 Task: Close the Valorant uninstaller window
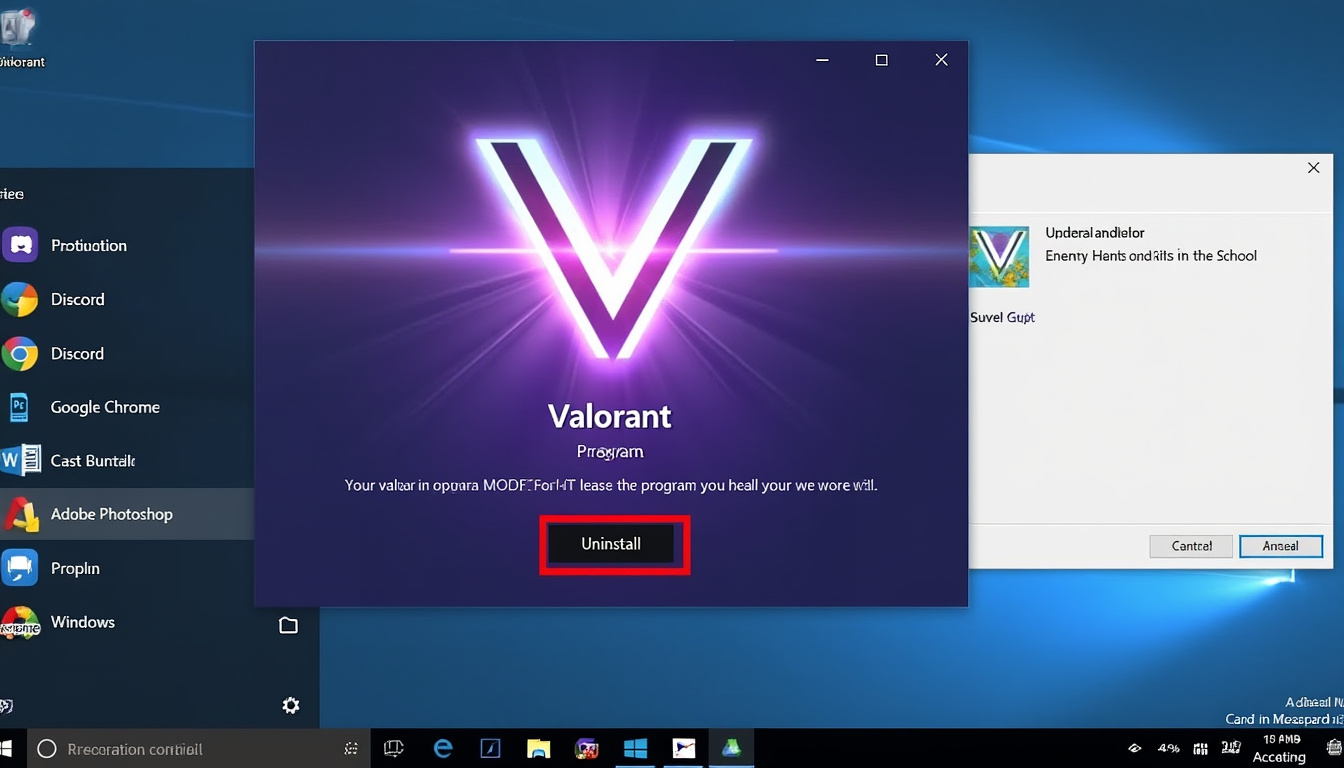point(941,60)
